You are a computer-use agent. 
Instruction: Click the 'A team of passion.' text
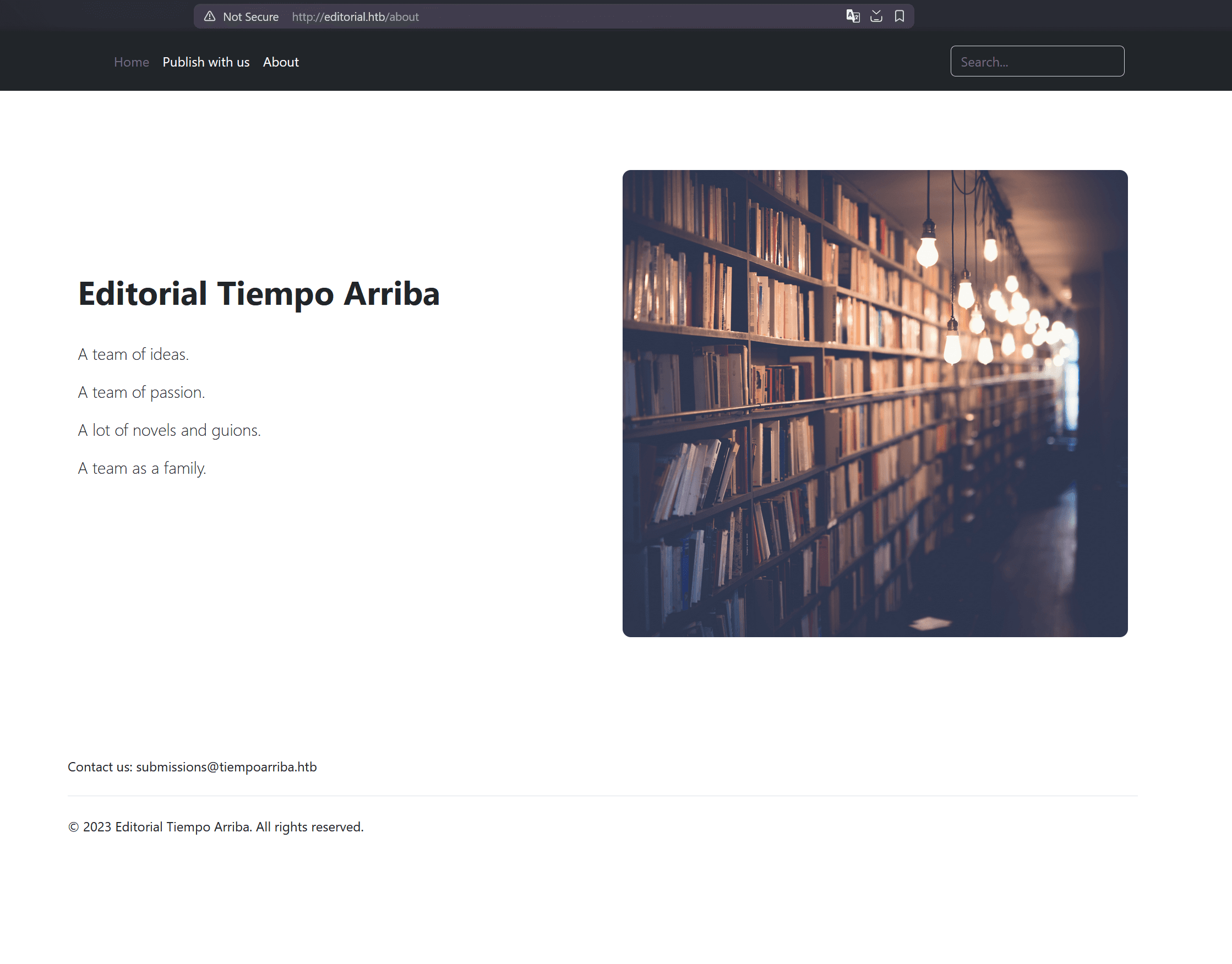click(x=141, y=392)
